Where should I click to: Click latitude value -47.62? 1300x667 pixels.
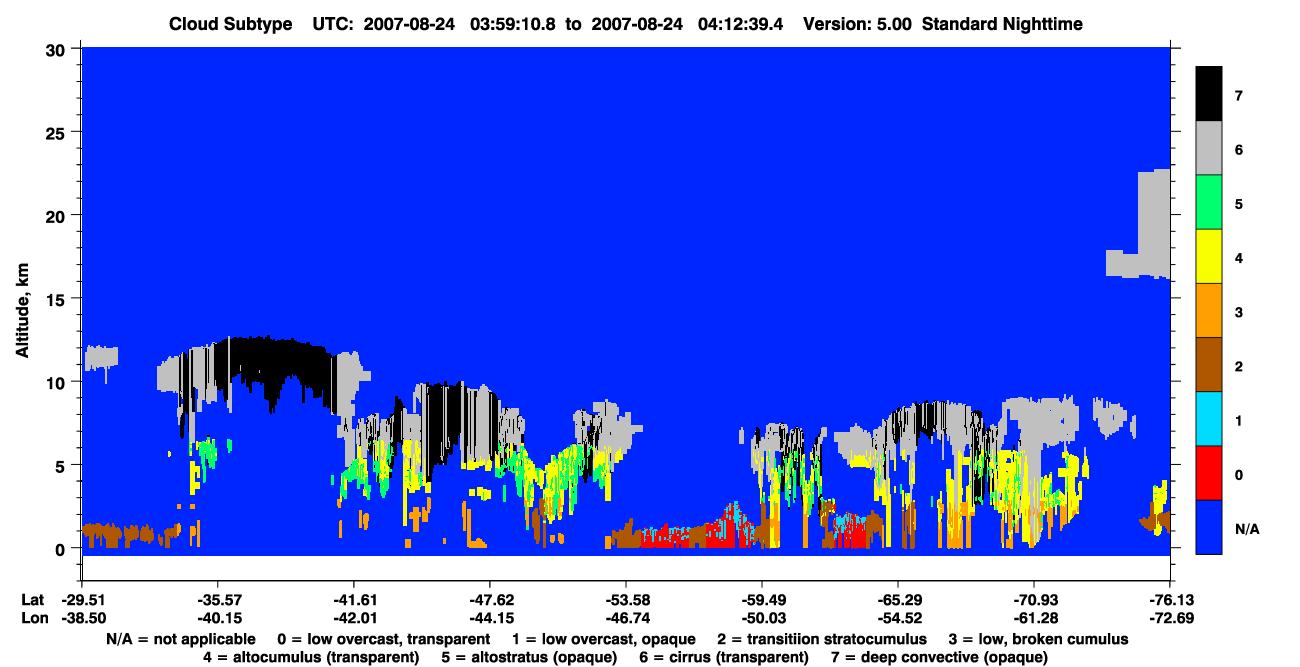coord(489,600)
